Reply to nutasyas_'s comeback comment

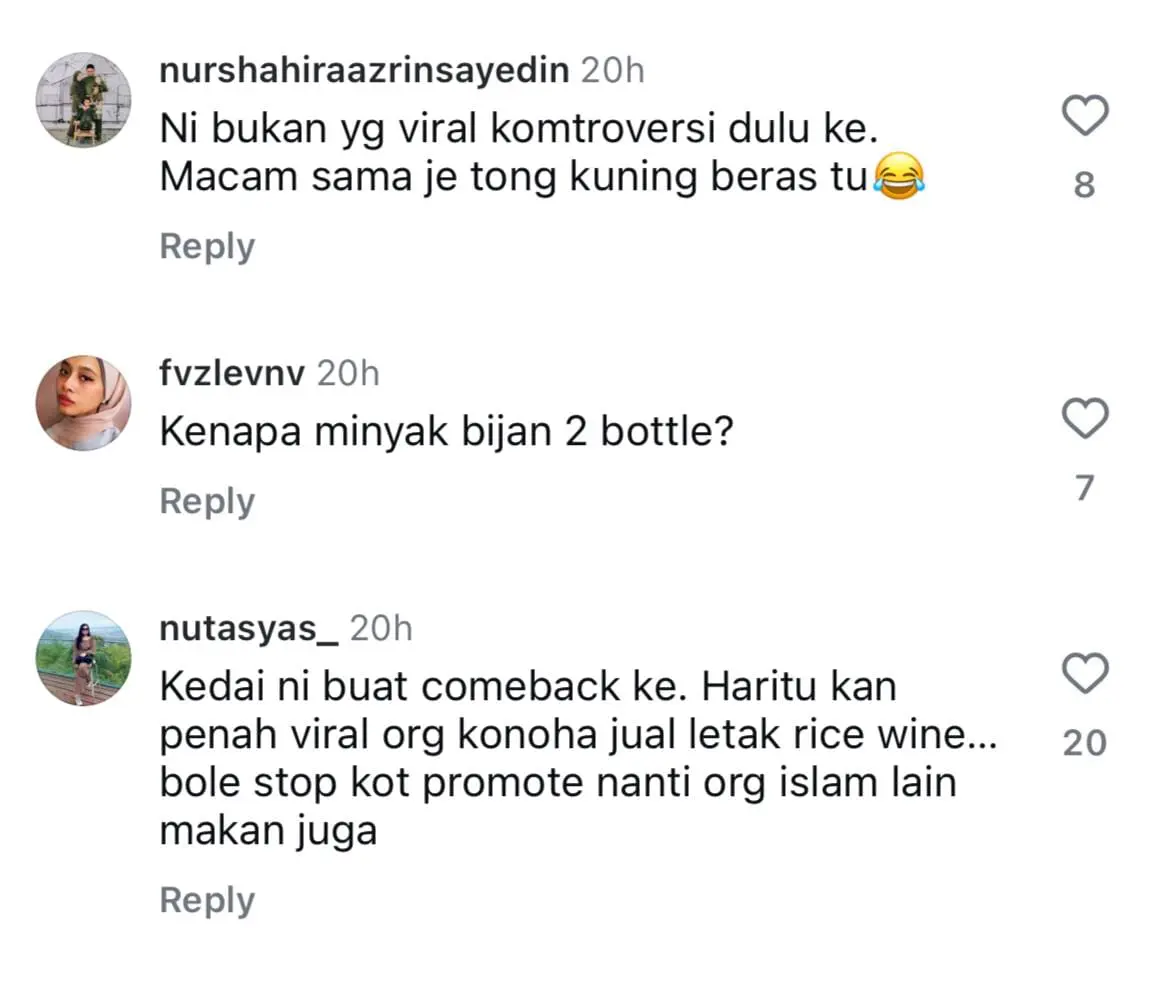[207, 901]
